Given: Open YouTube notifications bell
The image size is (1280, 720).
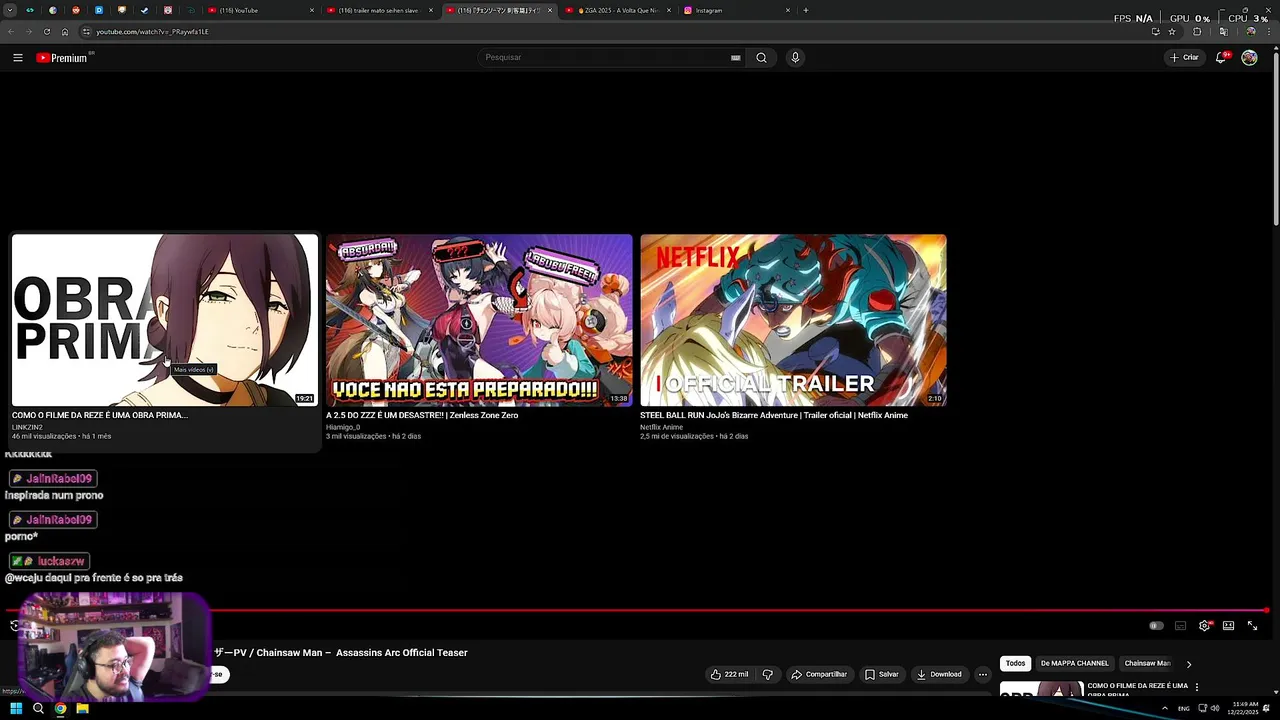Looking at the screenshot, I should coord(1221,58).
